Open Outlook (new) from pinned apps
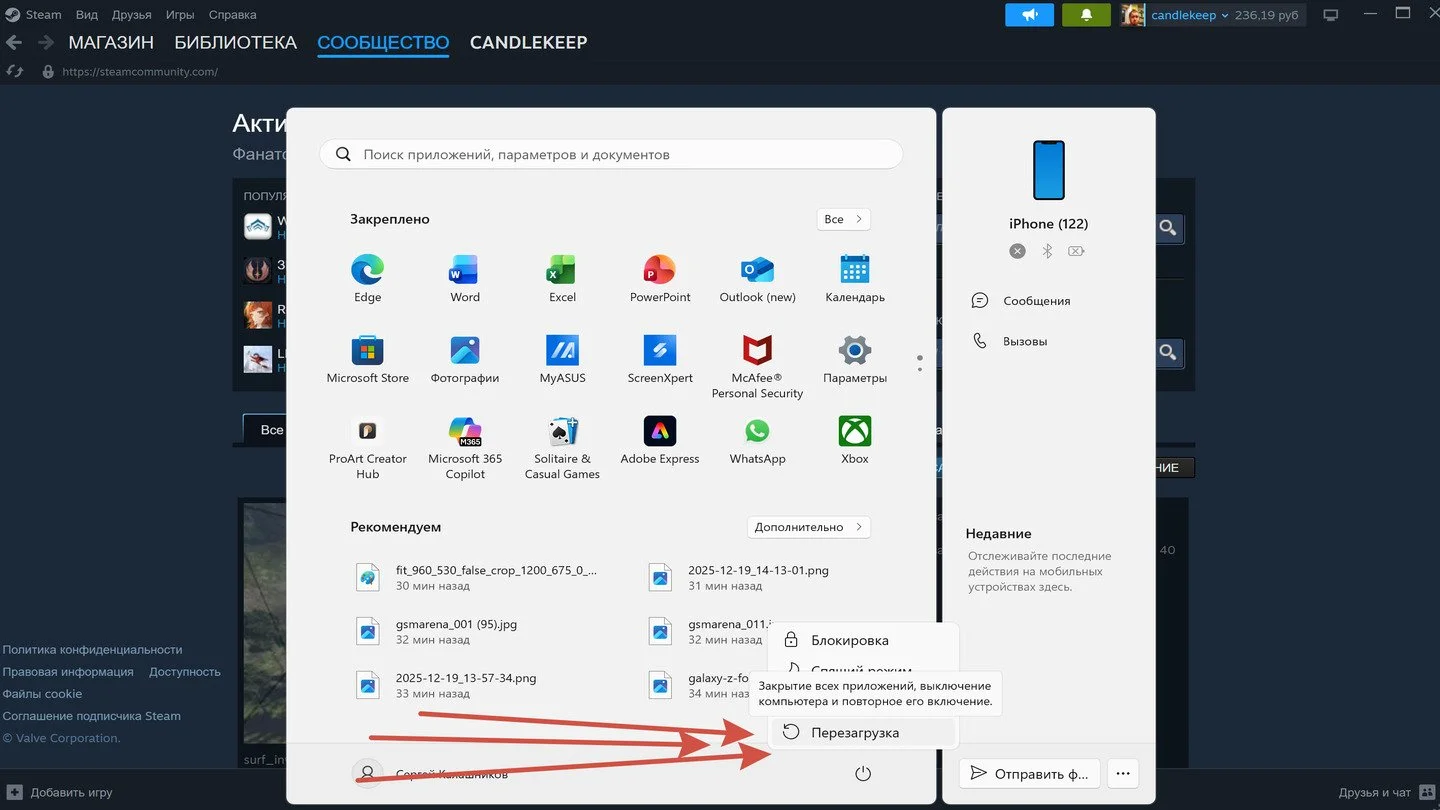This screenshot has height=810, width=1440. 757,278
